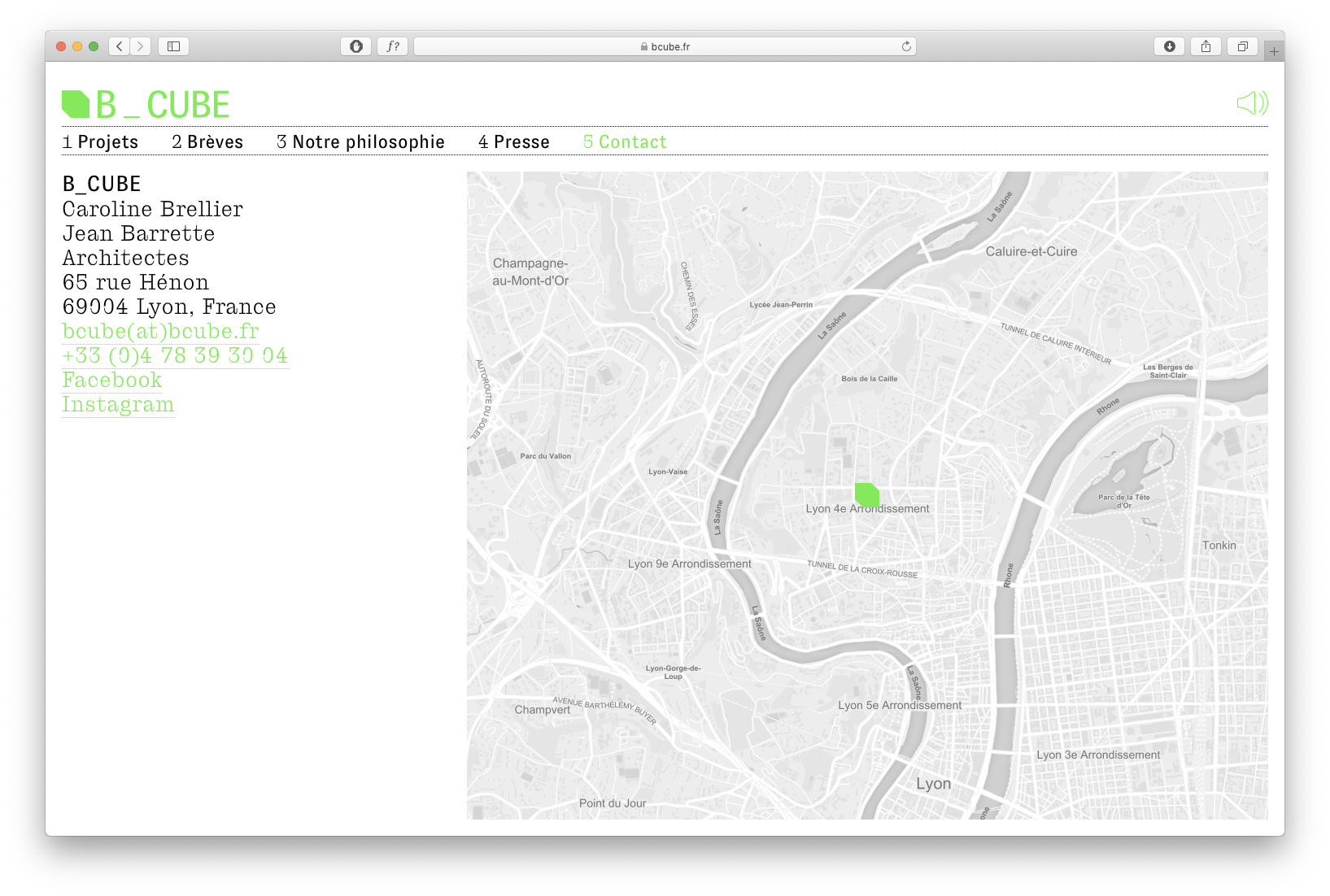Image resolution: width=1330 pixels, height=896 pixels.
Task: Show the Safari downloads list
Action: pyautogui.click(x=1169, y=46)
